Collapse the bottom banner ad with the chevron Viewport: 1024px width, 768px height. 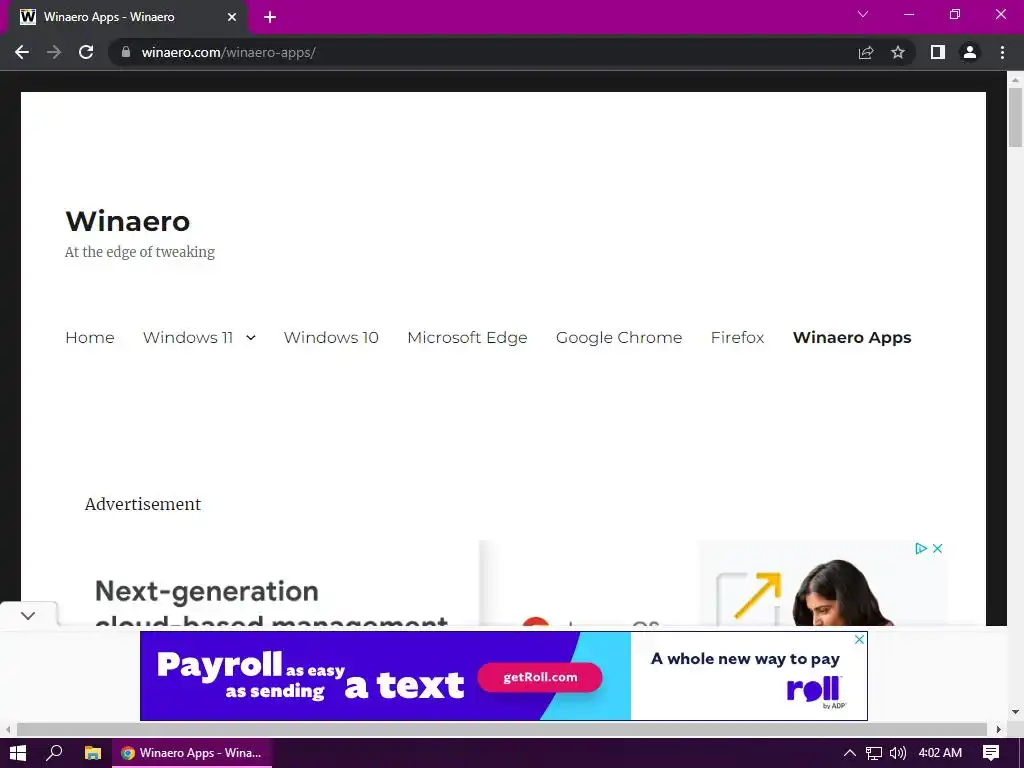pyautogui.click(x=28, y=616)
